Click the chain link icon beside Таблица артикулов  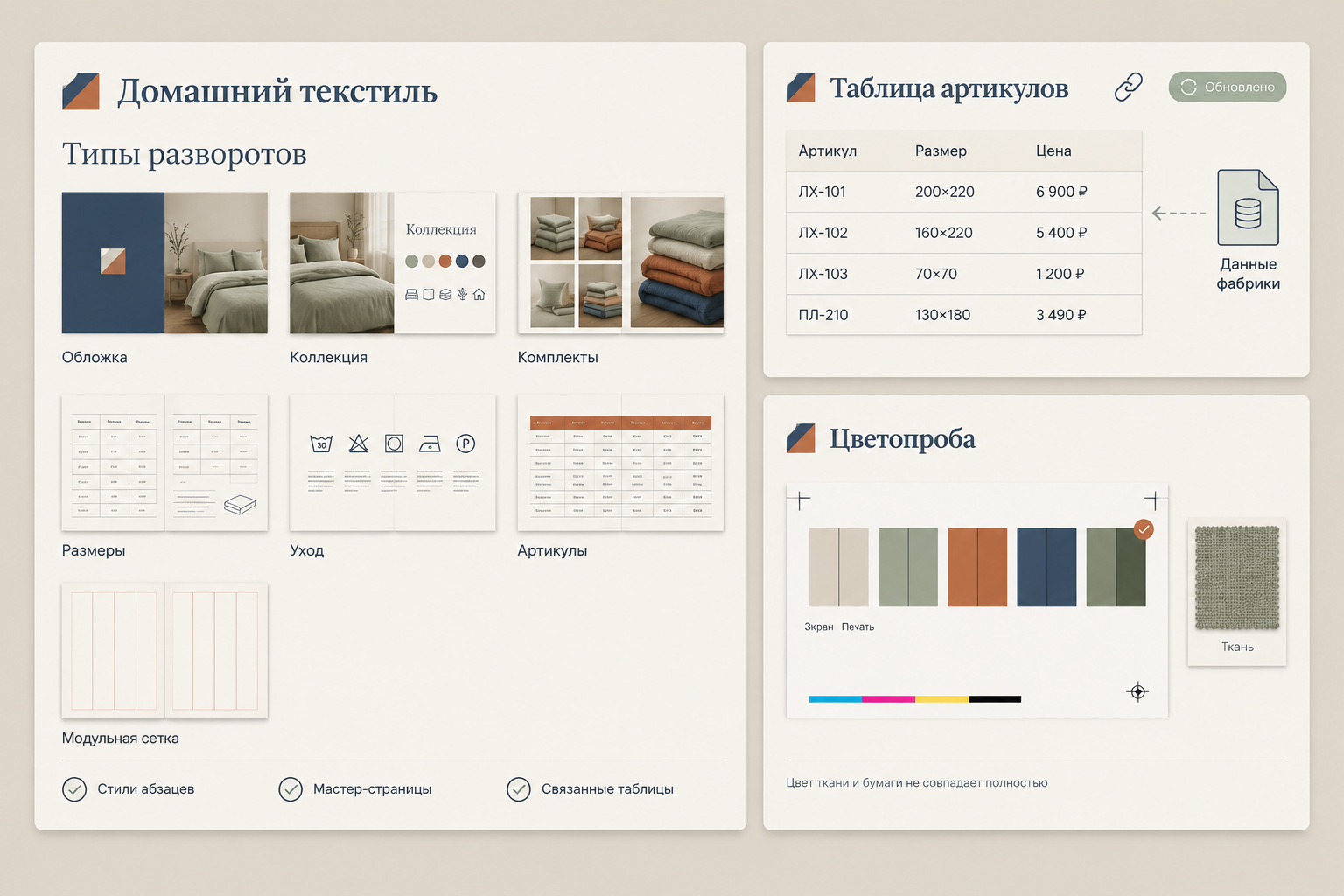pos(1128,87)
